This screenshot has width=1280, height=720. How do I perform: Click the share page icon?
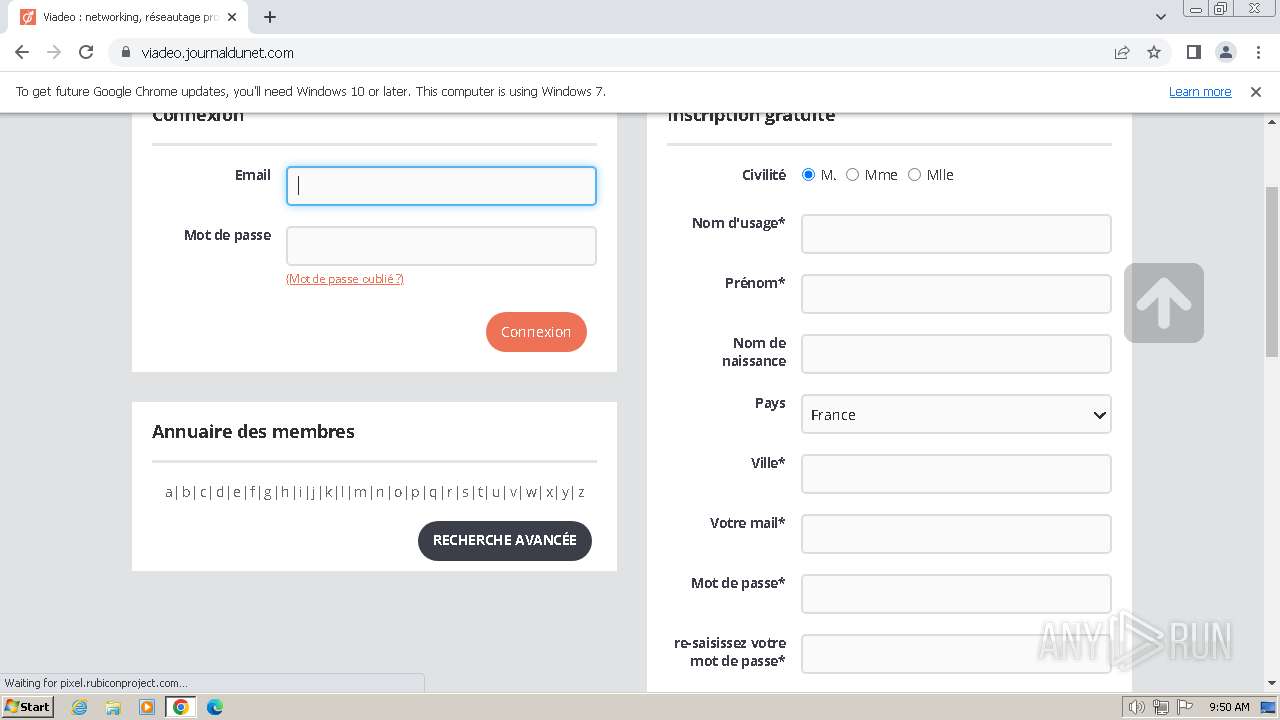1122,52
